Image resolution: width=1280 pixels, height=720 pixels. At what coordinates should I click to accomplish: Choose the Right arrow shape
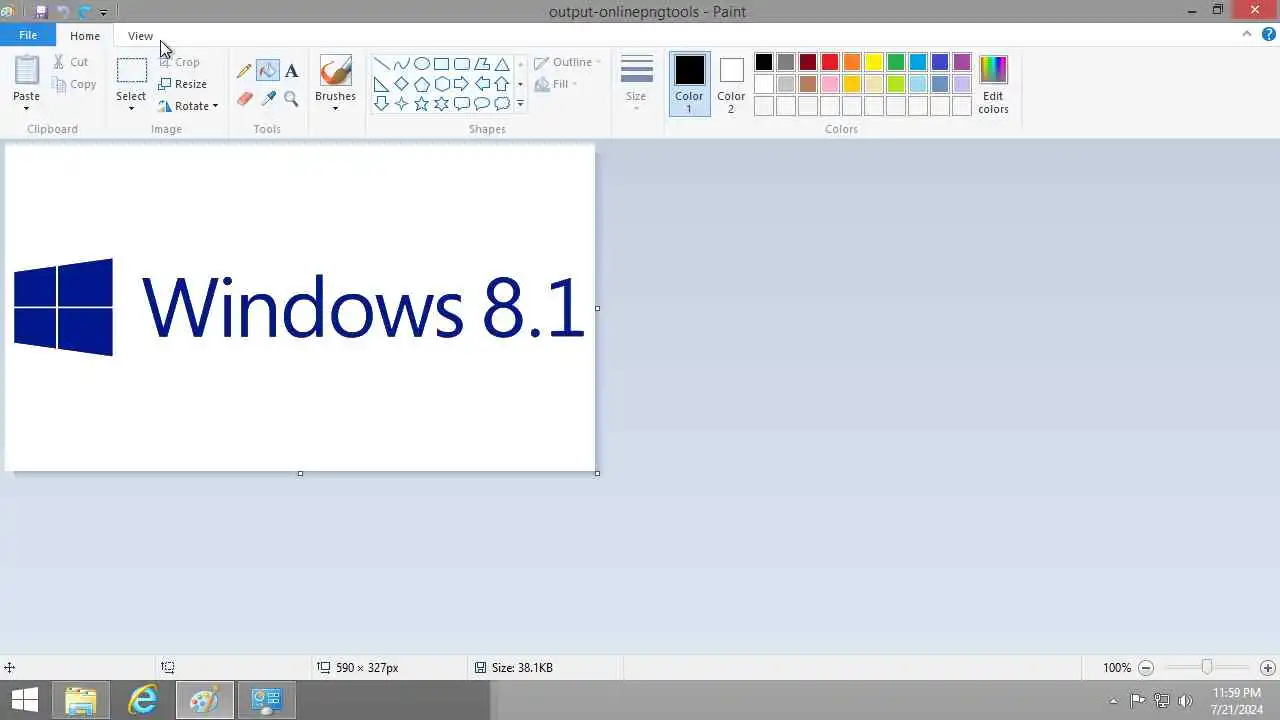[461, 84]
